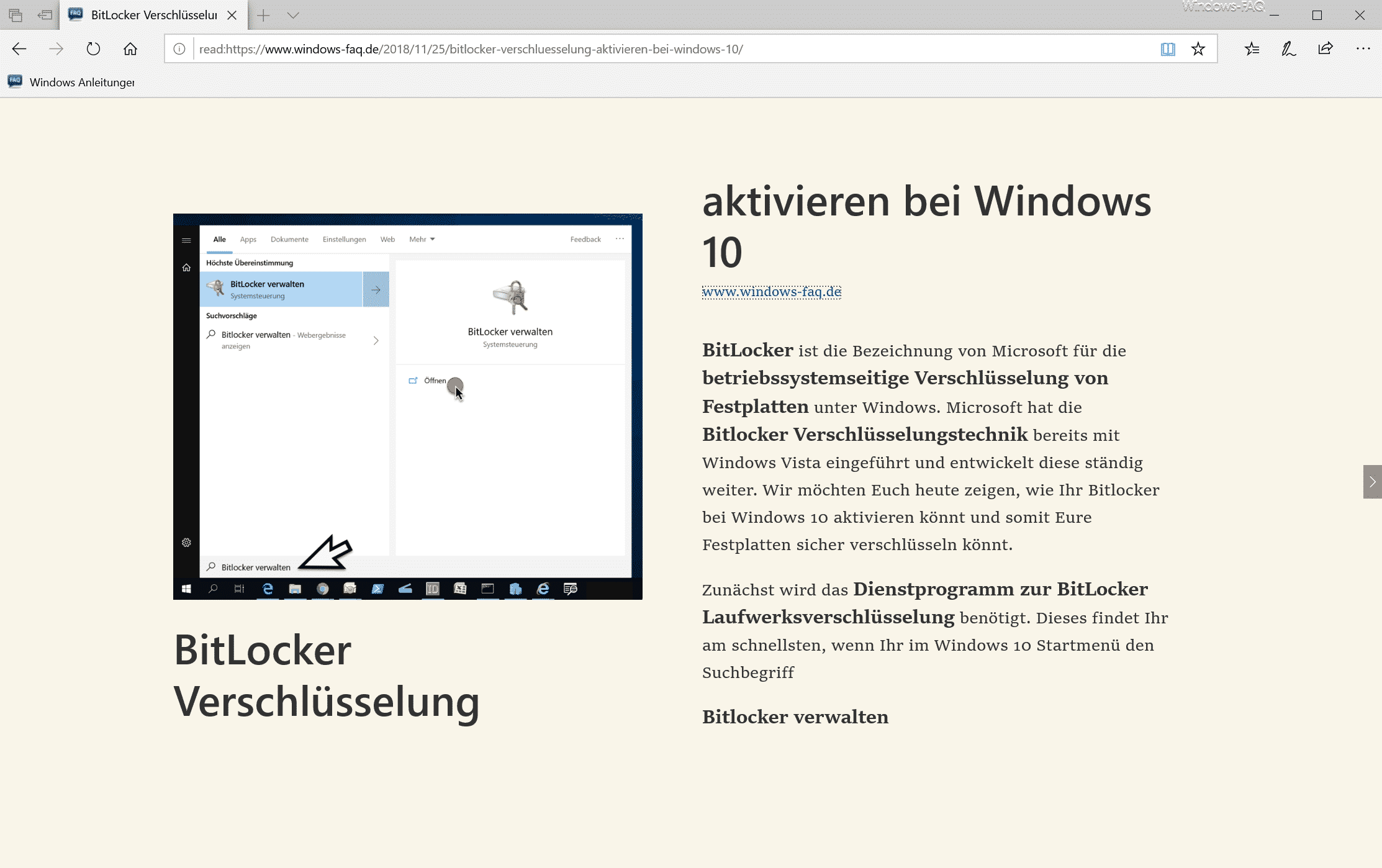Open the Add notes pen tool

[1289, 49]
